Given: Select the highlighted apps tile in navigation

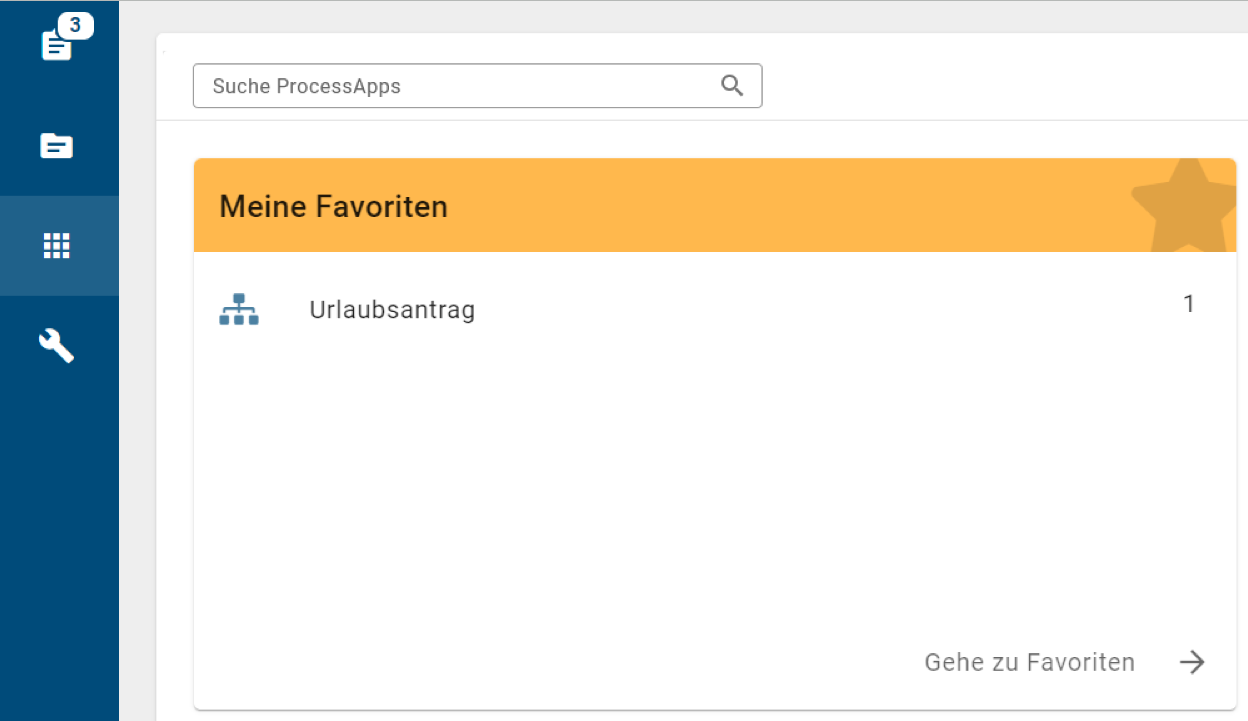Looking at the screenshot, I should tap(55, 245).
